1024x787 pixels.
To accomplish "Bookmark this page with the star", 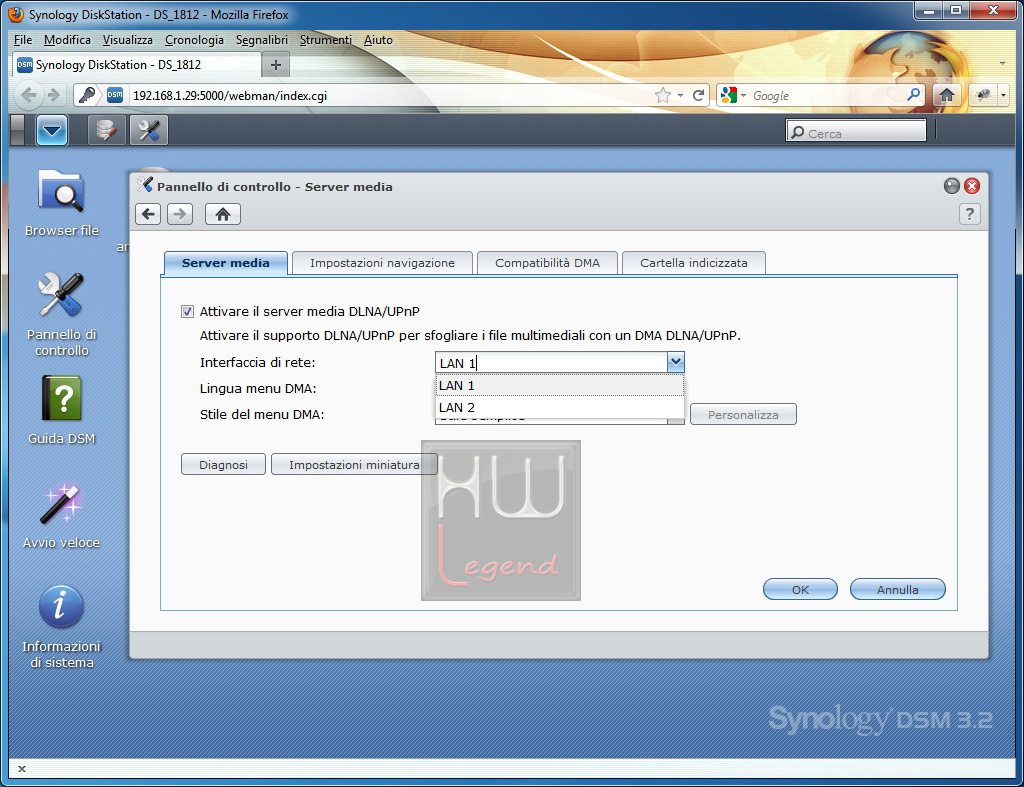I will [663, 95].
